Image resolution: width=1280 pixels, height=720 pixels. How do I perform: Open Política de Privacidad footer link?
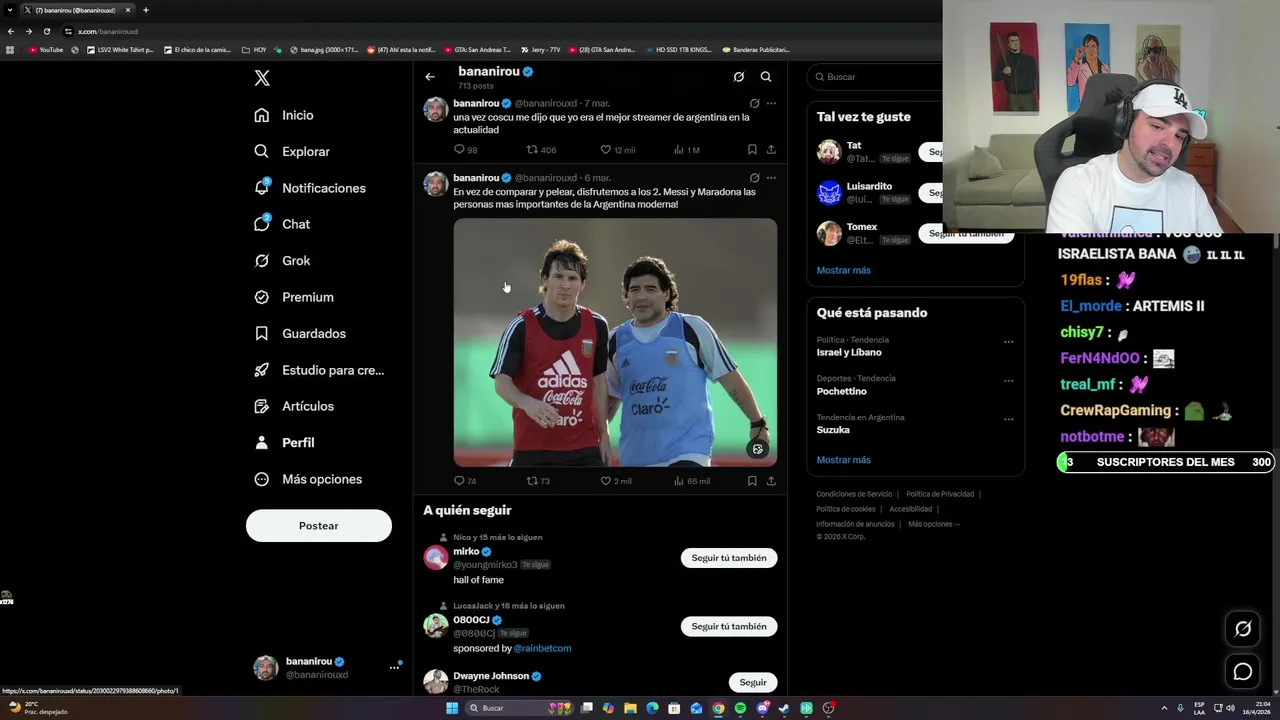940,494
